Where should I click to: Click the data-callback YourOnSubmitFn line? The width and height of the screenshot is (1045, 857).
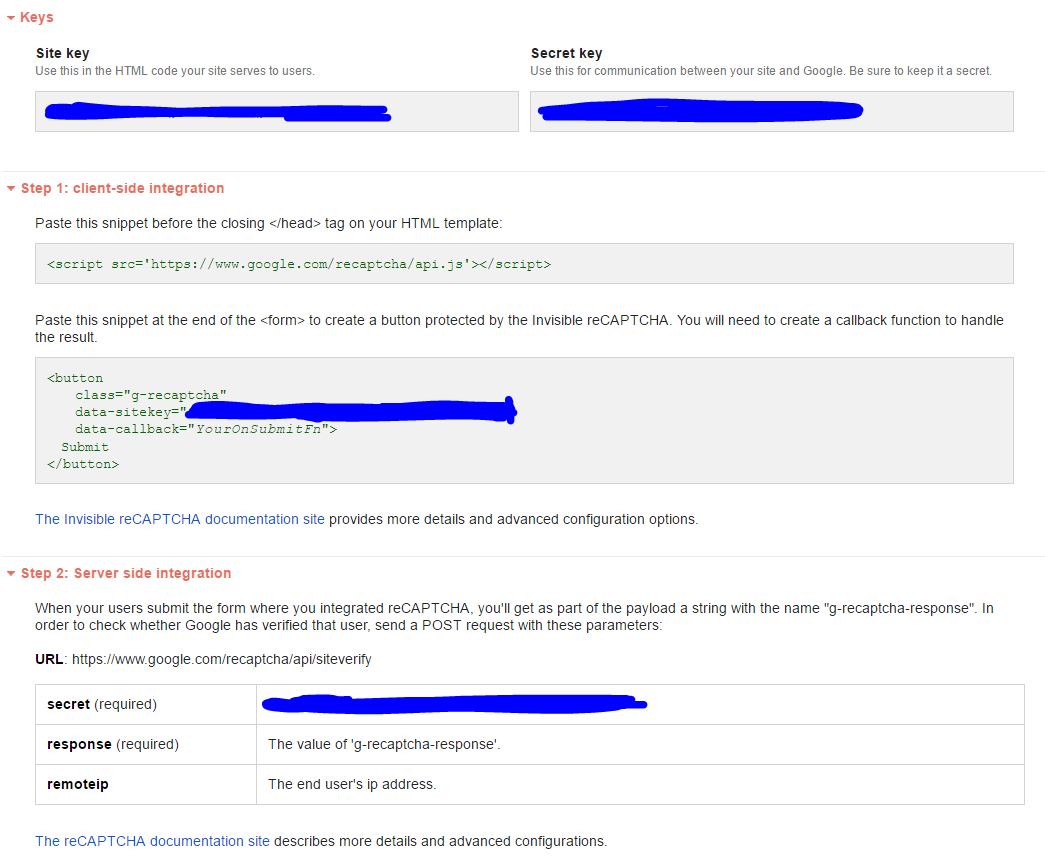coord(206,429)
